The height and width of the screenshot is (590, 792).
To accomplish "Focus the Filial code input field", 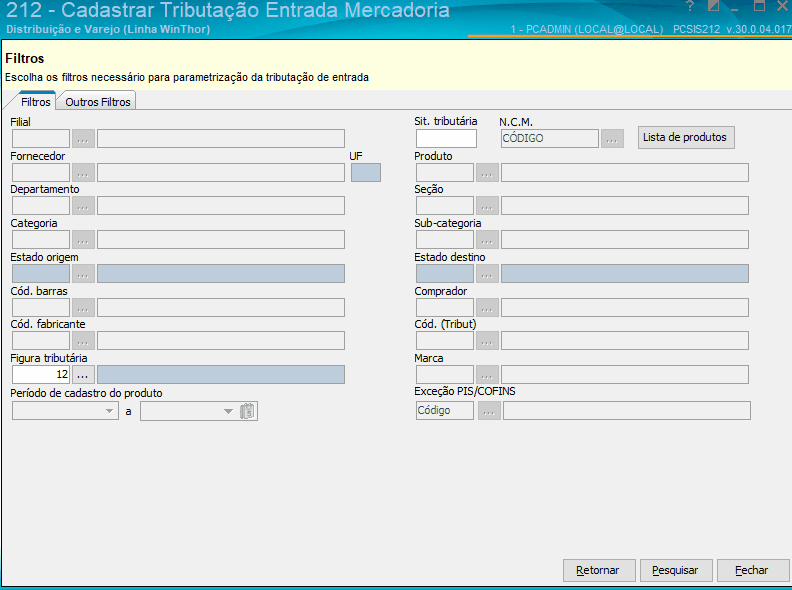I will point(41,138).
